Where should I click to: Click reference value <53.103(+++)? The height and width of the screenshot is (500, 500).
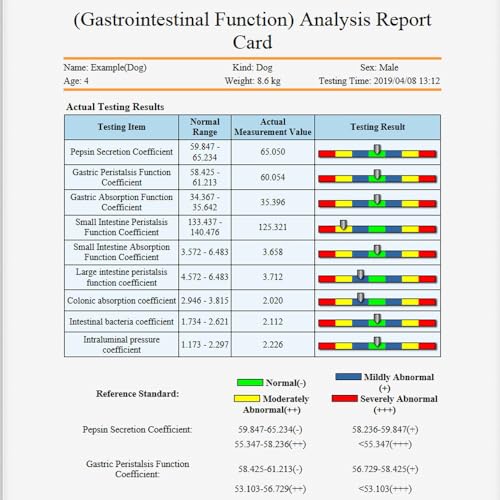(385, 489)
